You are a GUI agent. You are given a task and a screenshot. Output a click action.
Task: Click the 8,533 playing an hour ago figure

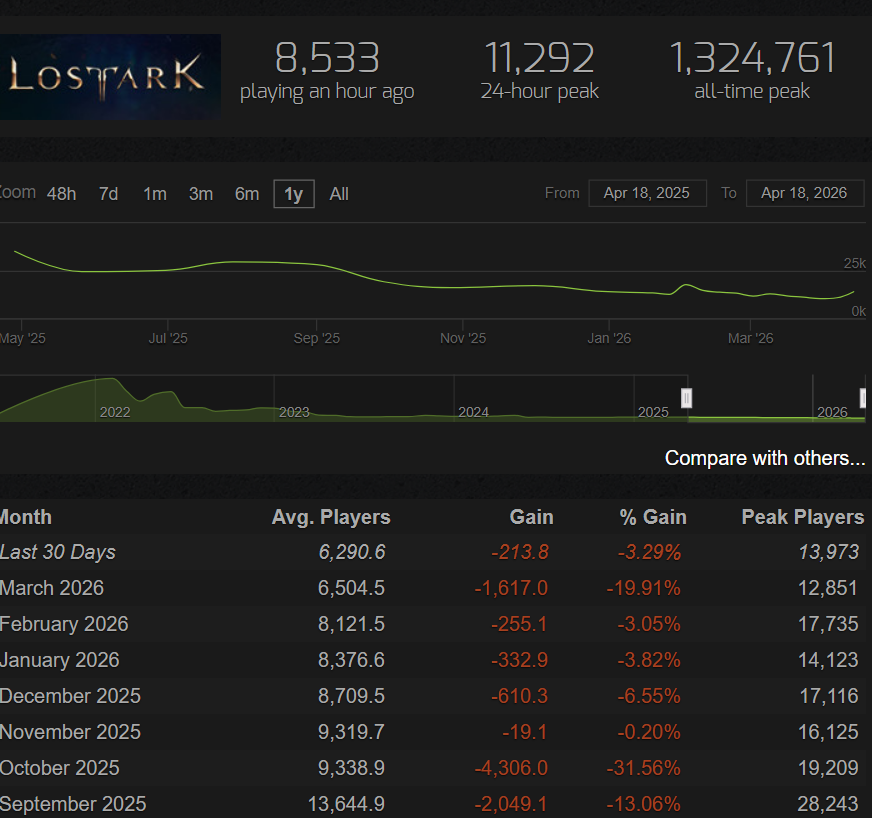[327, 71]
